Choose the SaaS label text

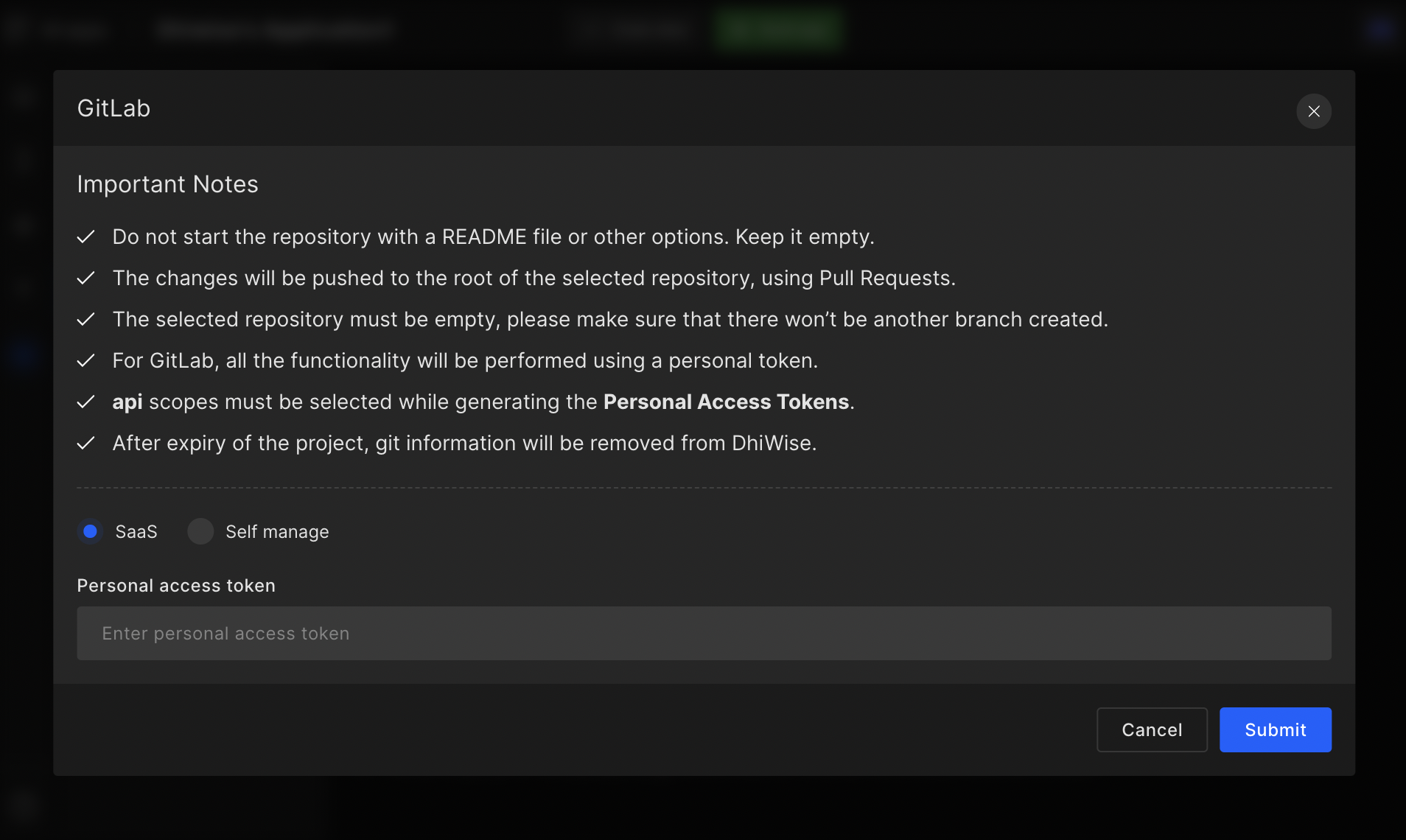[136, 531]
